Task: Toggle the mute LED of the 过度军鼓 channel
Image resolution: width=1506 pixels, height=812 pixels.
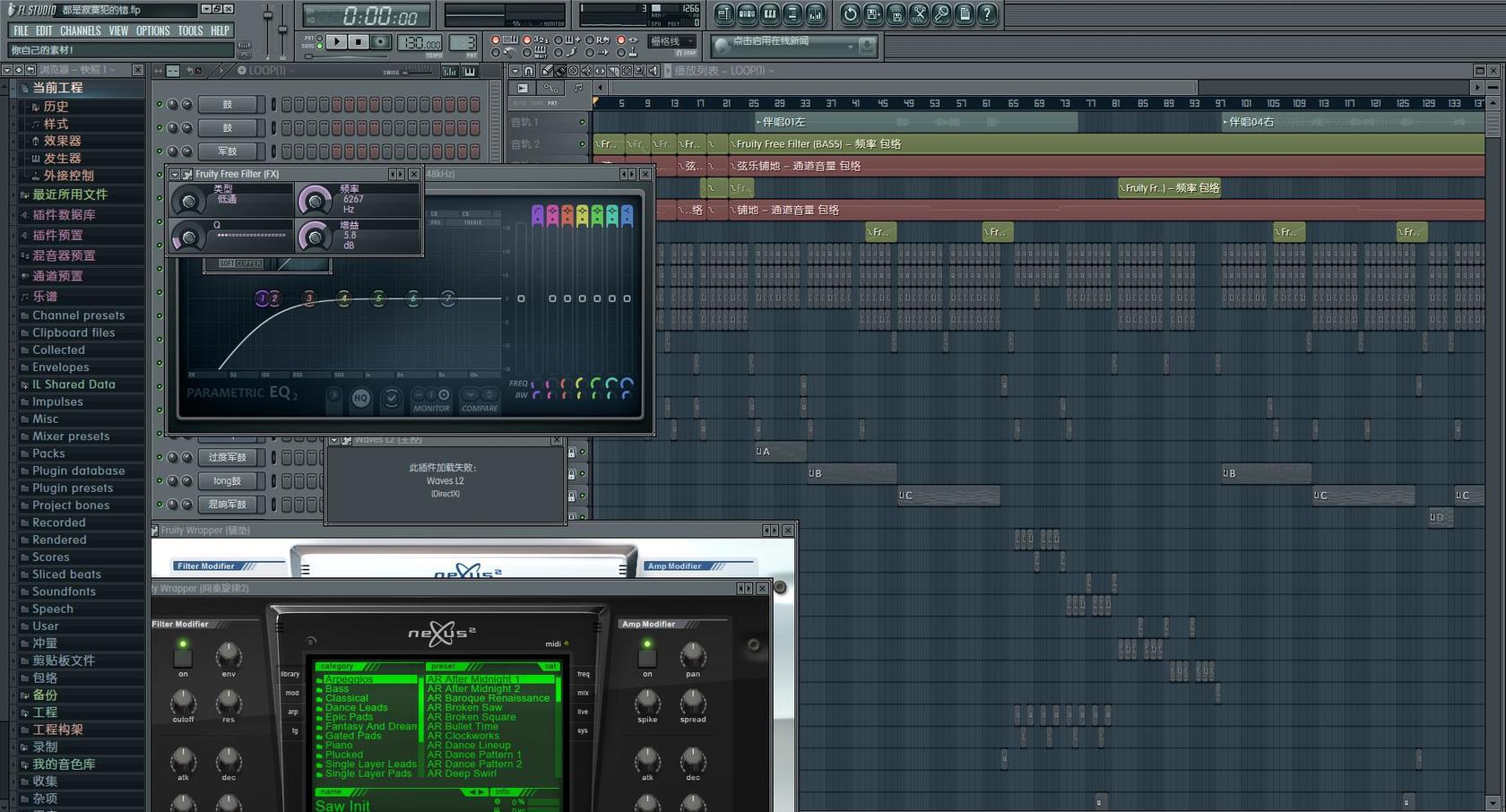Action: tap(160, 457)
